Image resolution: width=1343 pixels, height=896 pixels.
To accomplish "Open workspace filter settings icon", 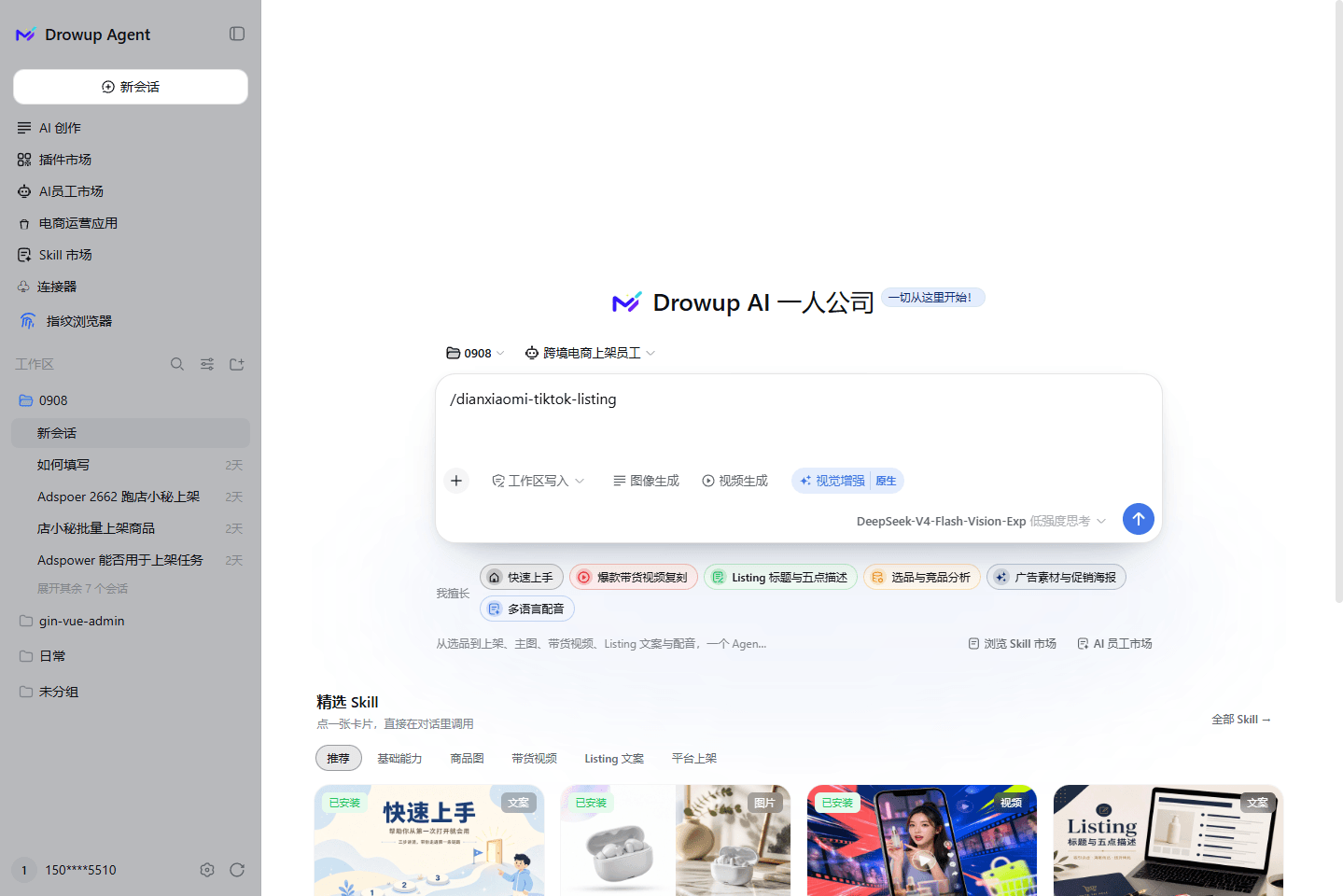I will tap(207, 364).
